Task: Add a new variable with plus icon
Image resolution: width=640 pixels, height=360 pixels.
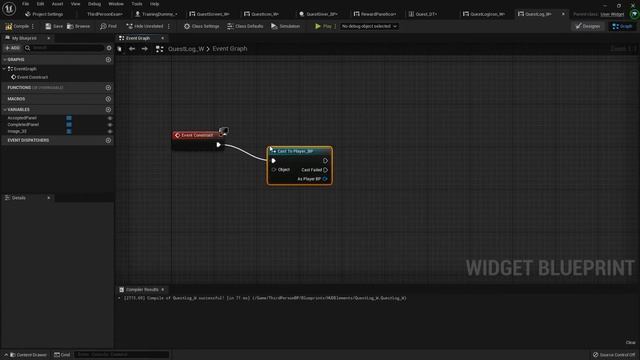Action: tap(108, 110)
